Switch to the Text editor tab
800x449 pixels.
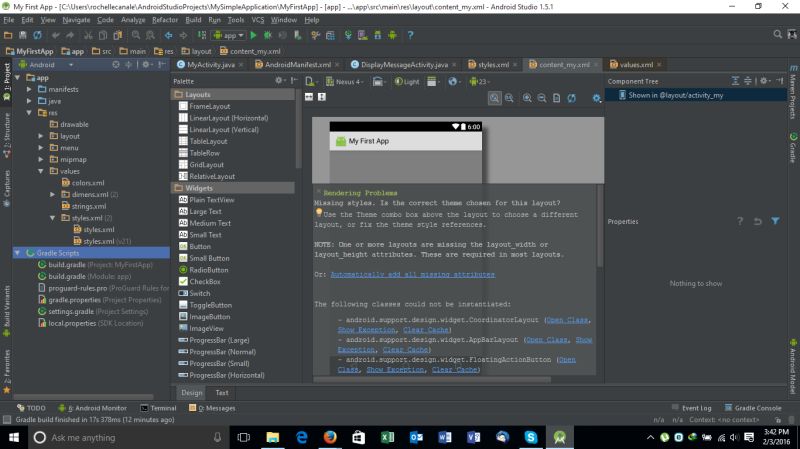pyautogui.click(x=221, y=392)
